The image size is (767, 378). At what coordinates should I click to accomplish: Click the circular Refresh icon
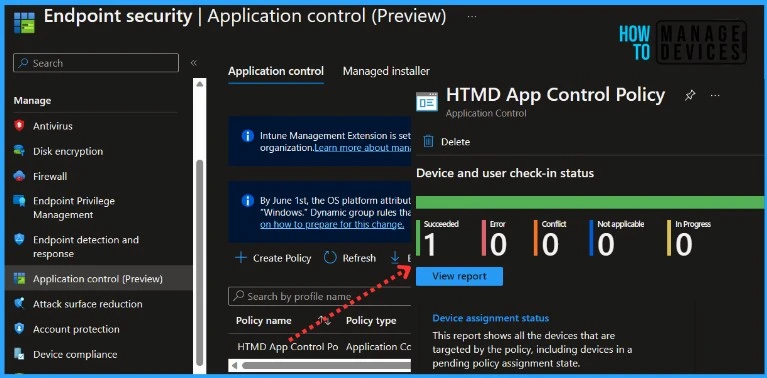(330, 258)
